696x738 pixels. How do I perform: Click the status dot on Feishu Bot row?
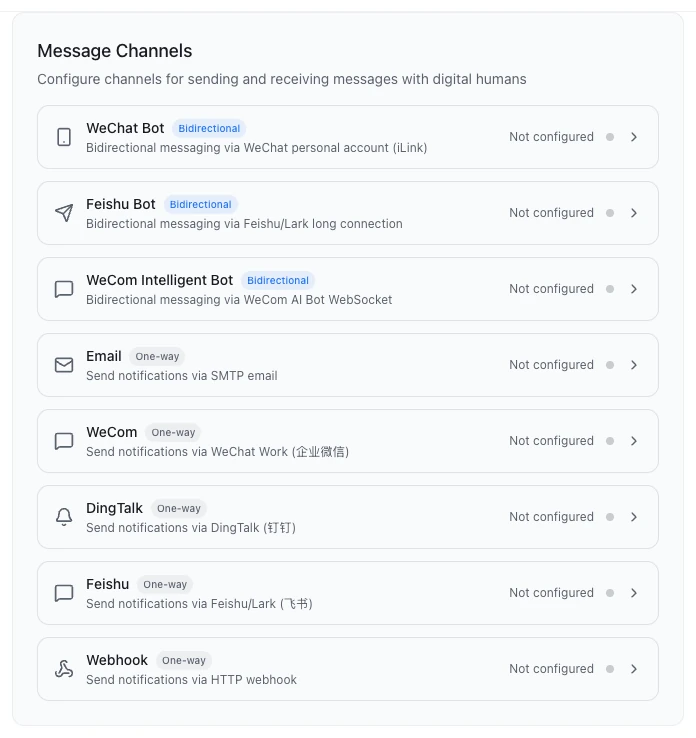pos(610,213)
